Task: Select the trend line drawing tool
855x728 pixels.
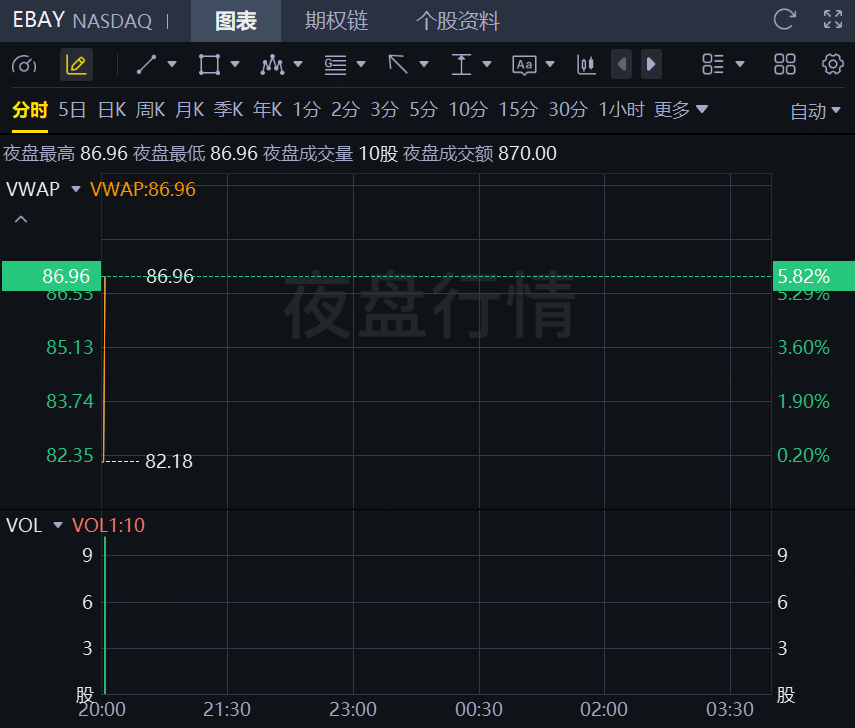Action: point(147,65)
